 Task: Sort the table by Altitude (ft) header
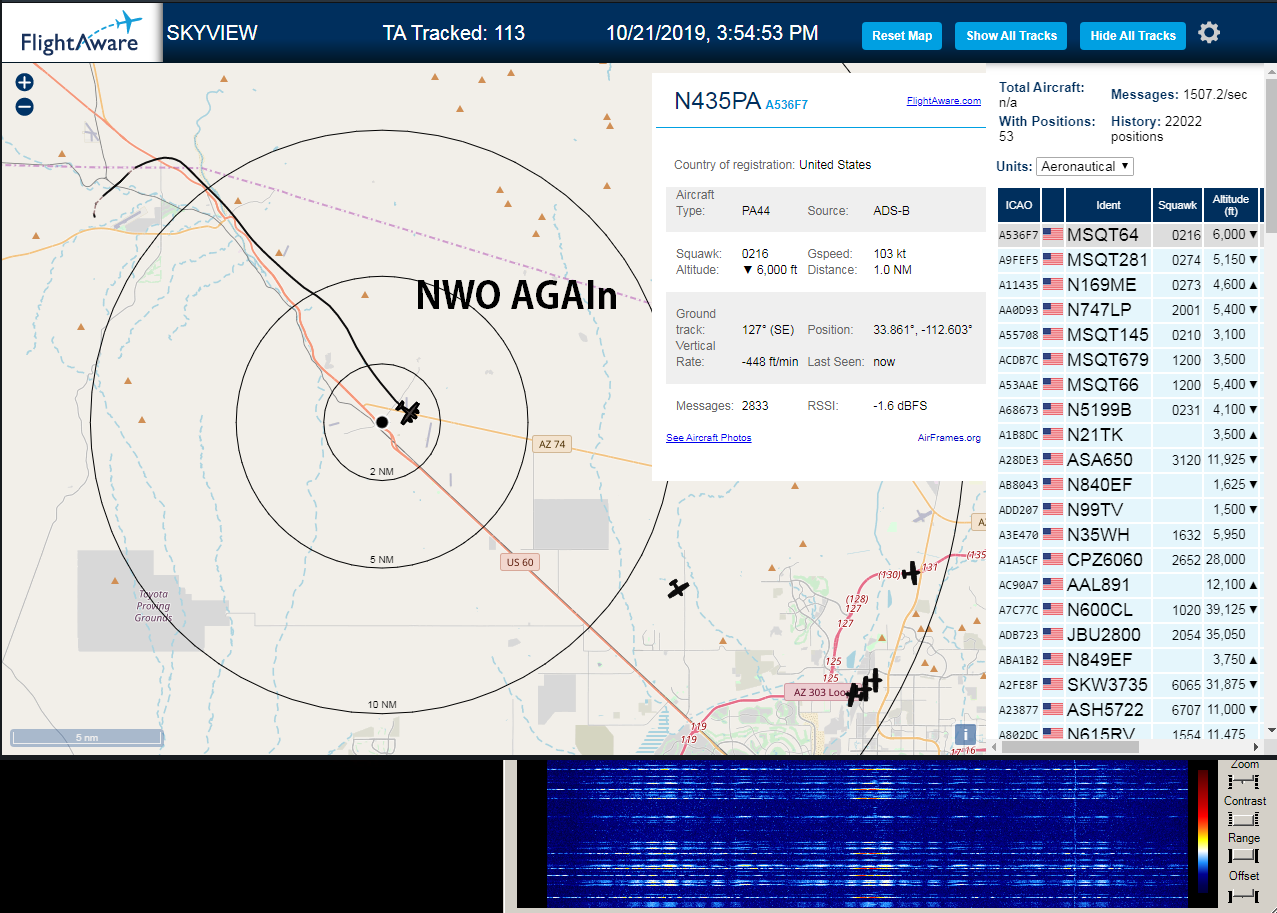[1231, 205]
